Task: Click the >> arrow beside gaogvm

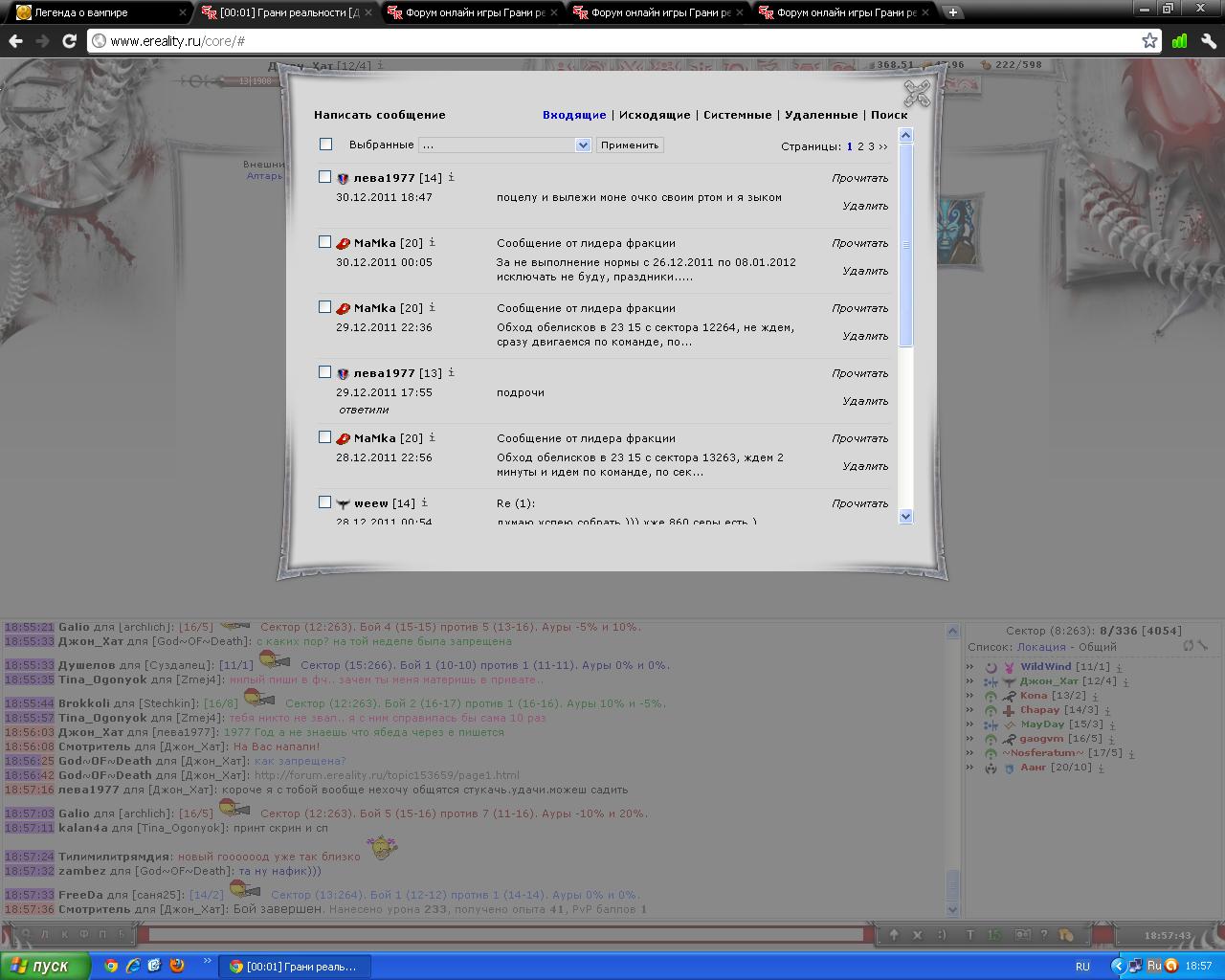Action: 970,739
